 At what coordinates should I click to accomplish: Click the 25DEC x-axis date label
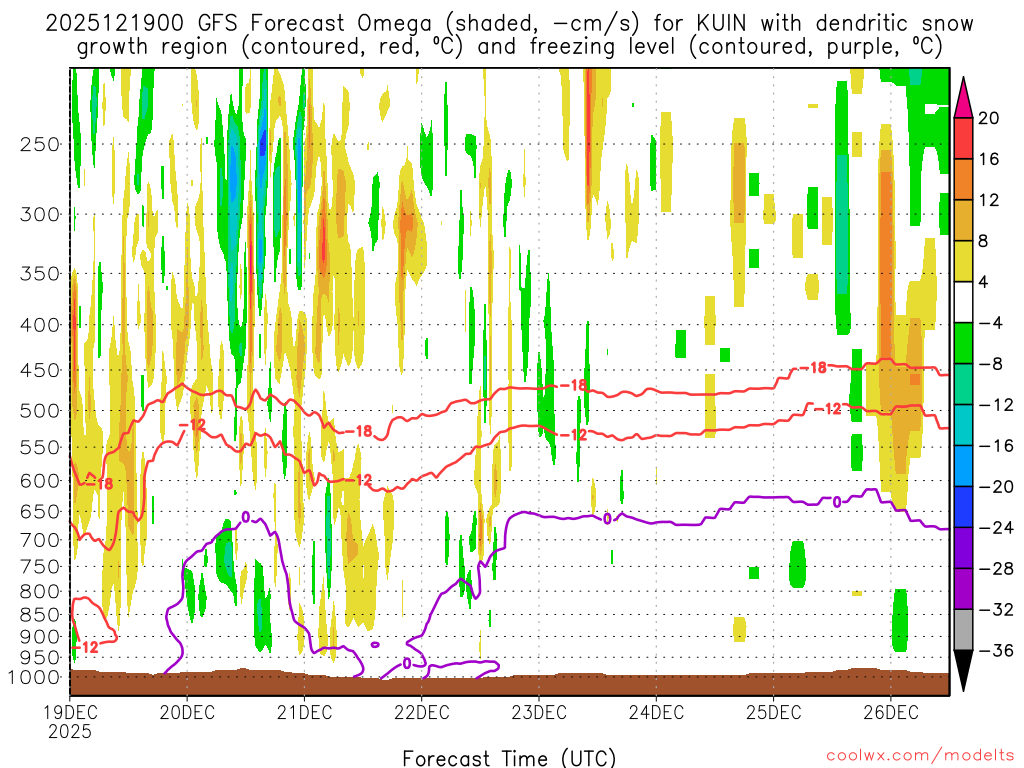click(774, 712)
